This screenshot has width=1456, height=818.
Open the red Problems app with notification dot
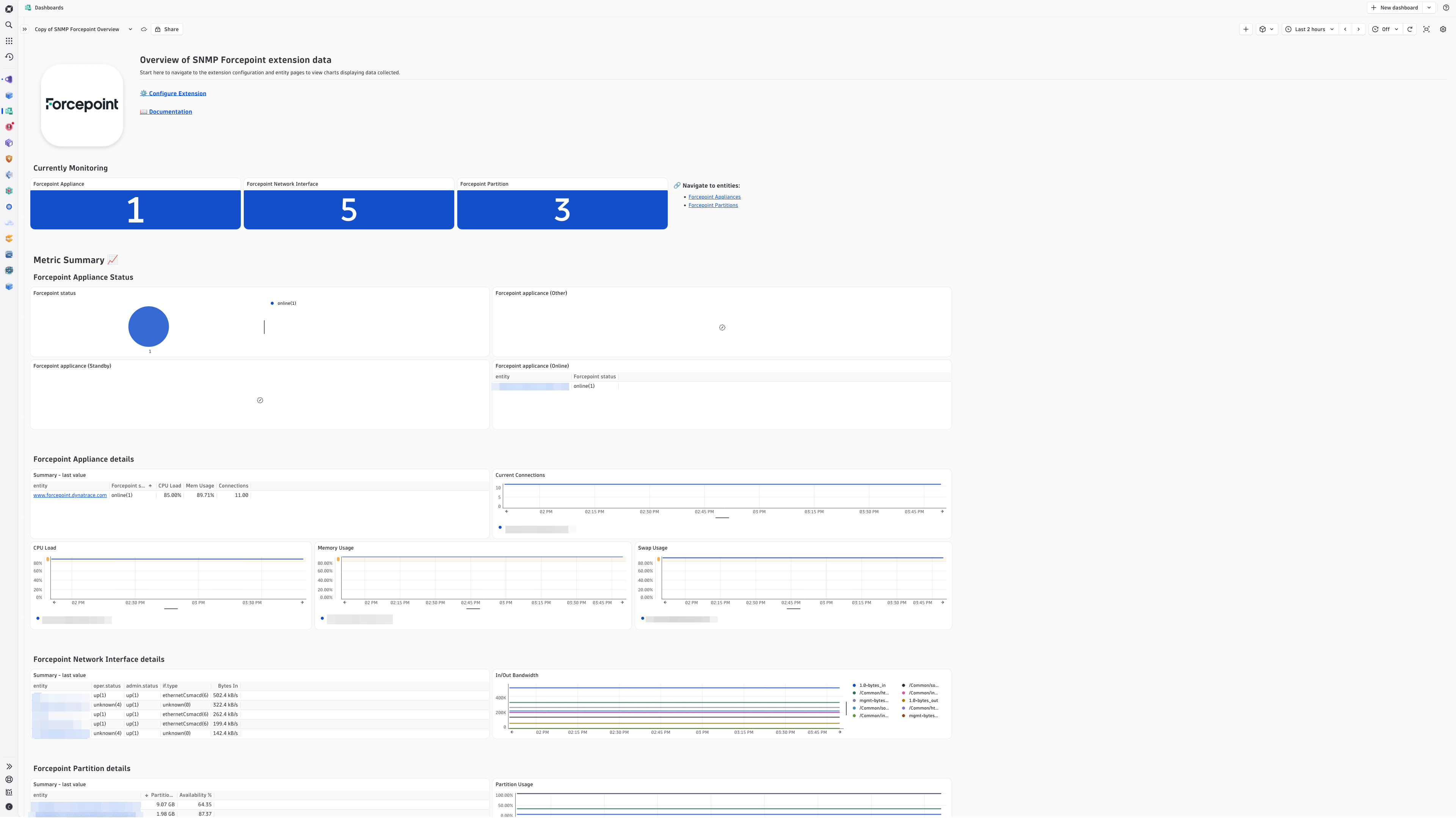[9, 127]
